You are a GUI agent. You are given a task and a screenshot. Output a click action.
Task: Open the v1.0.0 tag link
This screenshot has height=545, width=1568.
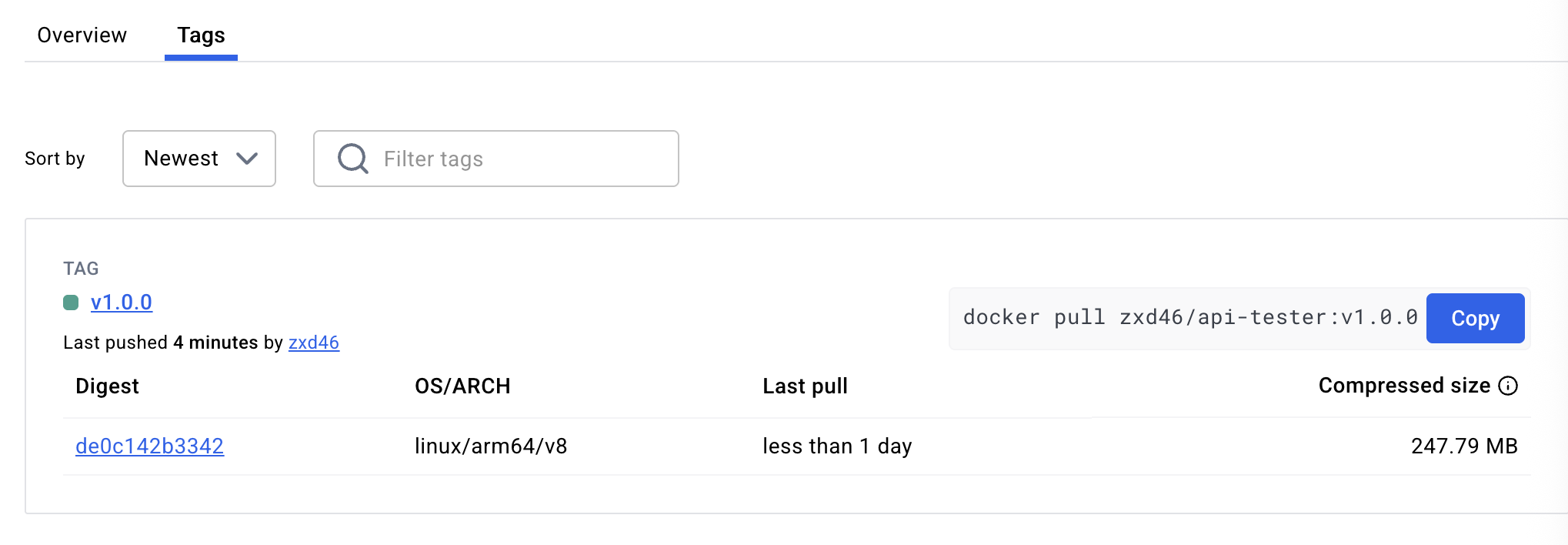click(122, 303)
